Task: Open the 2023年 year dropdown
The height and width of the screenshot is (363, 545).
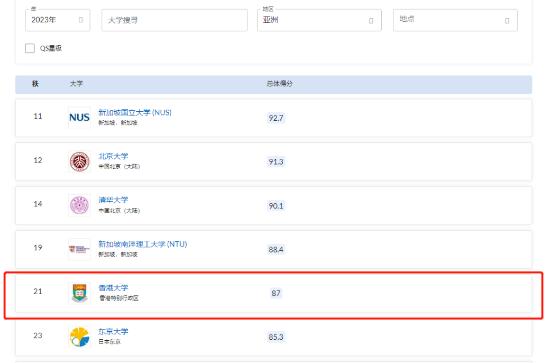Action: click(58, 20)
